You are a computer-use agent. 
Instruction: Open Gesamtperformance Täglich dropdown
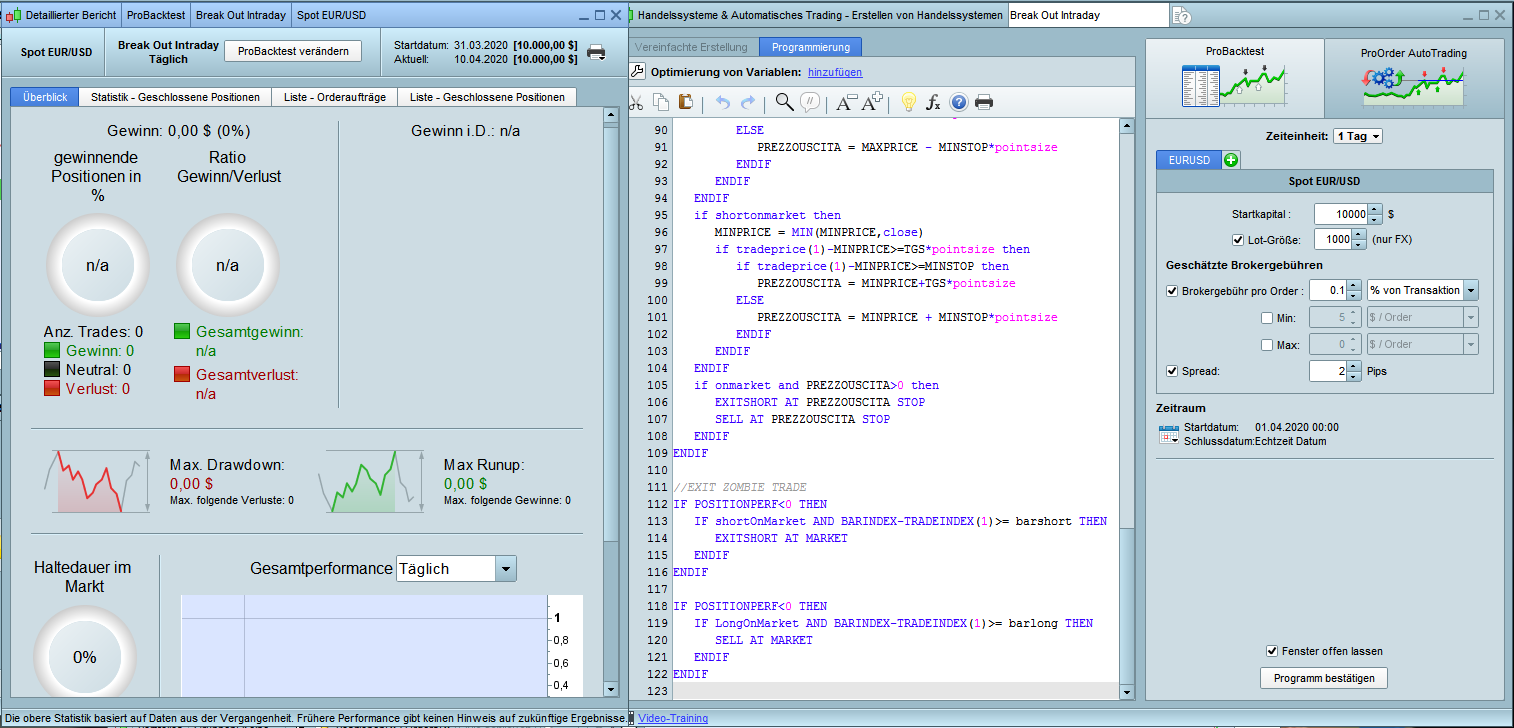(505, 569)
